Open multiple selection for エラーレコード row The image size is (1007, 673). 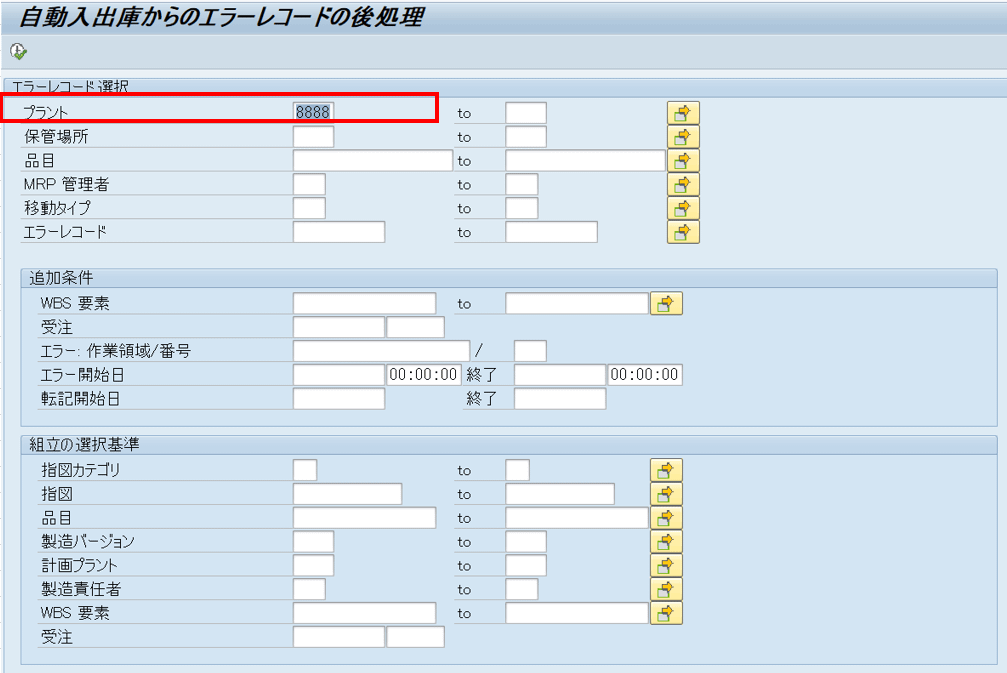pos(683,233)
